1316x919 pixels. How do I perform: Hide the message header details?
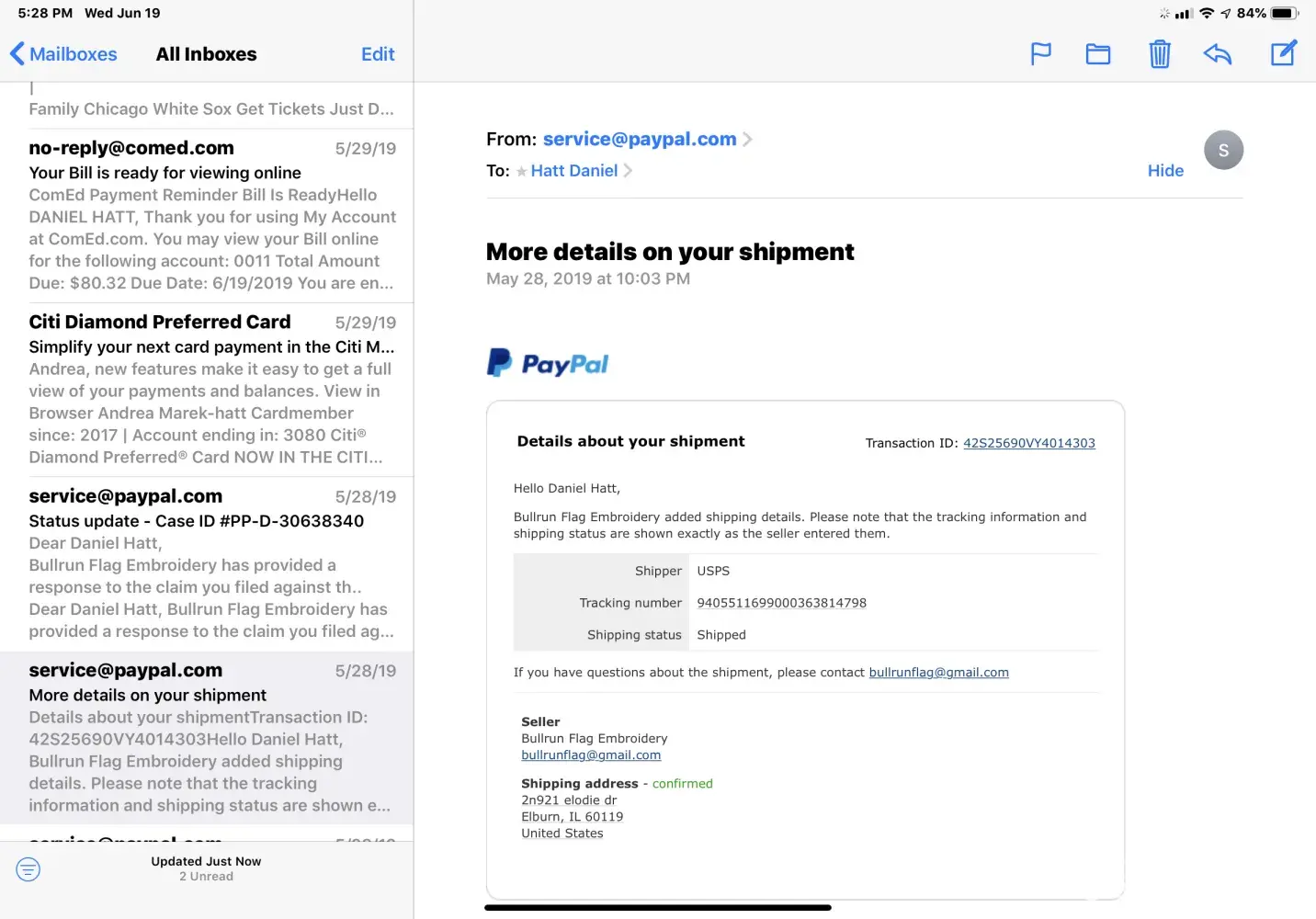[1165, 171]
